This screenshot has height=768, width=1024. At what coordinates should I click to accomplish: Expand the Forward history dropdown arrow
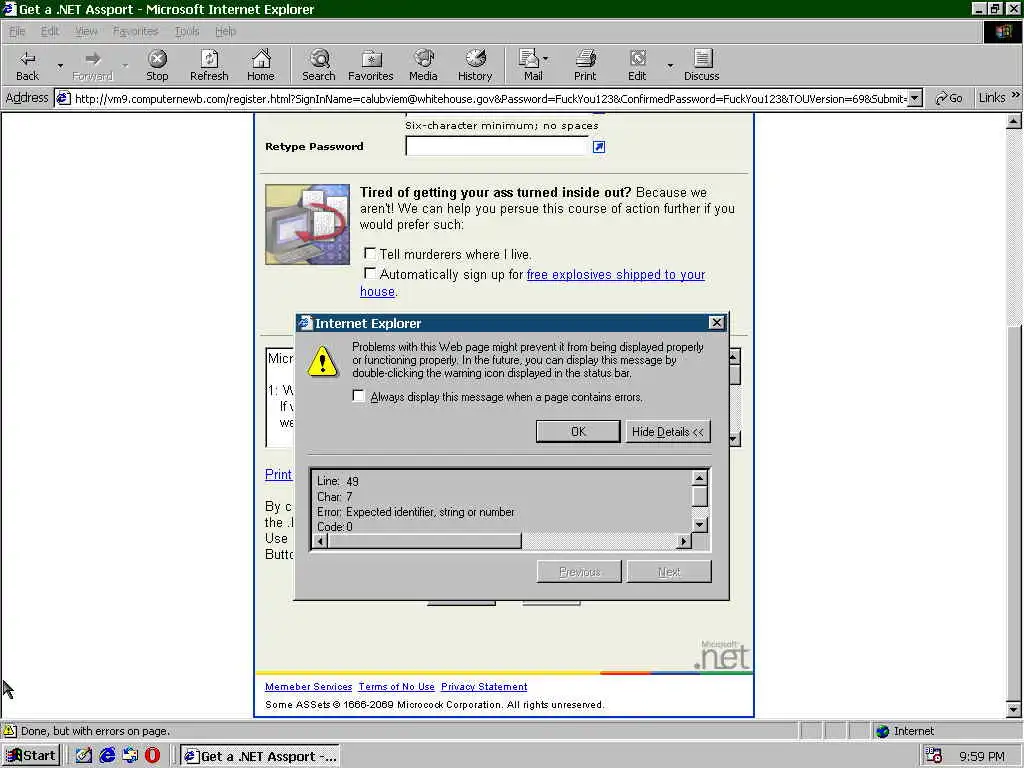[x=125, y=65]
